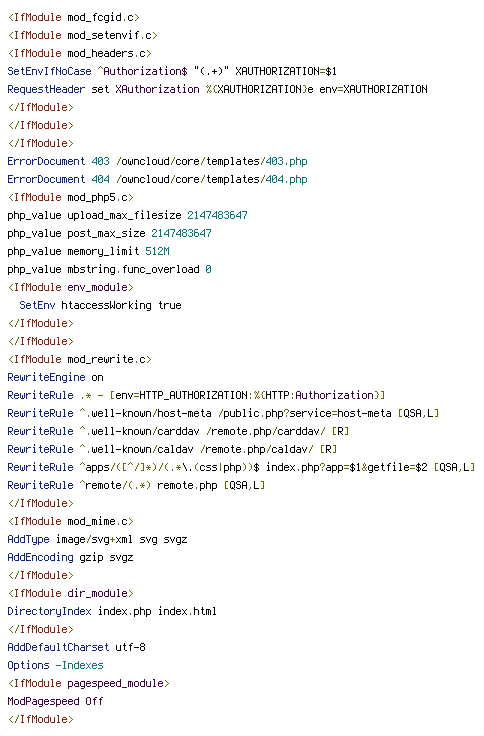Click the apps RewriteRule with getfile
This screenshot has height=736, width=484.
[241, 467]
